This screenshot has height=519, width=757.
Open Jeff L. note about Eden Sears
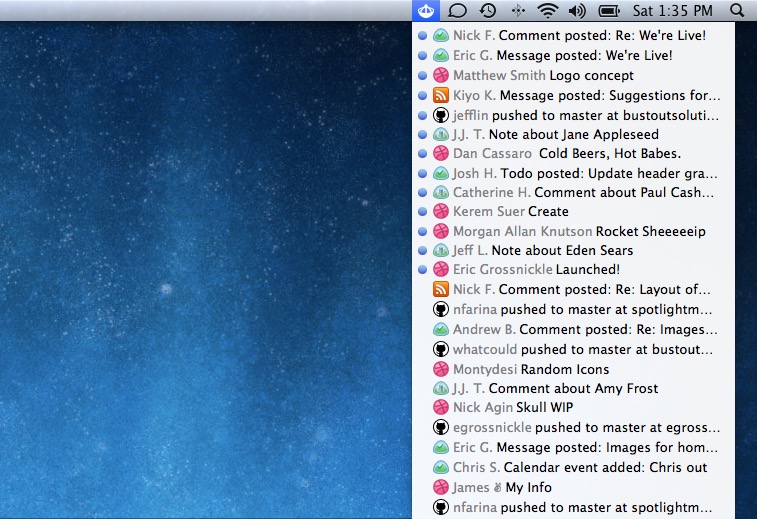pyautogui.click(x=574, y=250)
